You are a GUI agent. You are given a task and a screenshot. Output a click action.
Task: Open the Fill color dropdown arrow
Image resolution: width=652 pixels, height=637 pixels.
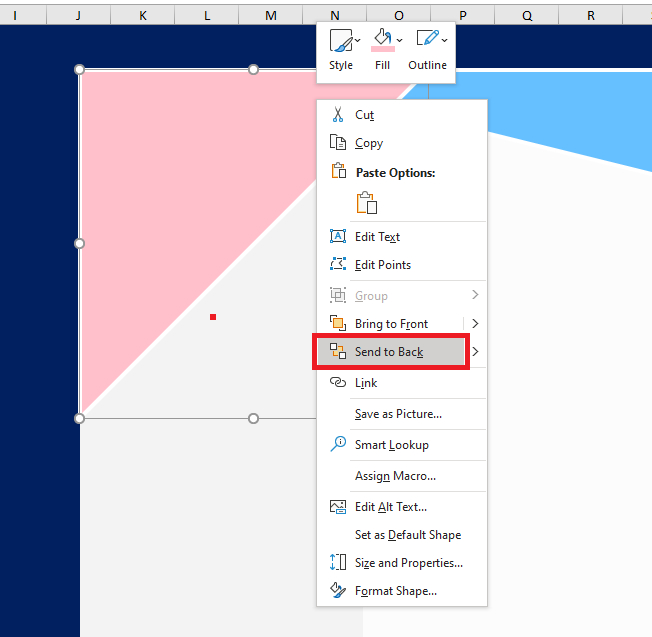coord(400,40)
